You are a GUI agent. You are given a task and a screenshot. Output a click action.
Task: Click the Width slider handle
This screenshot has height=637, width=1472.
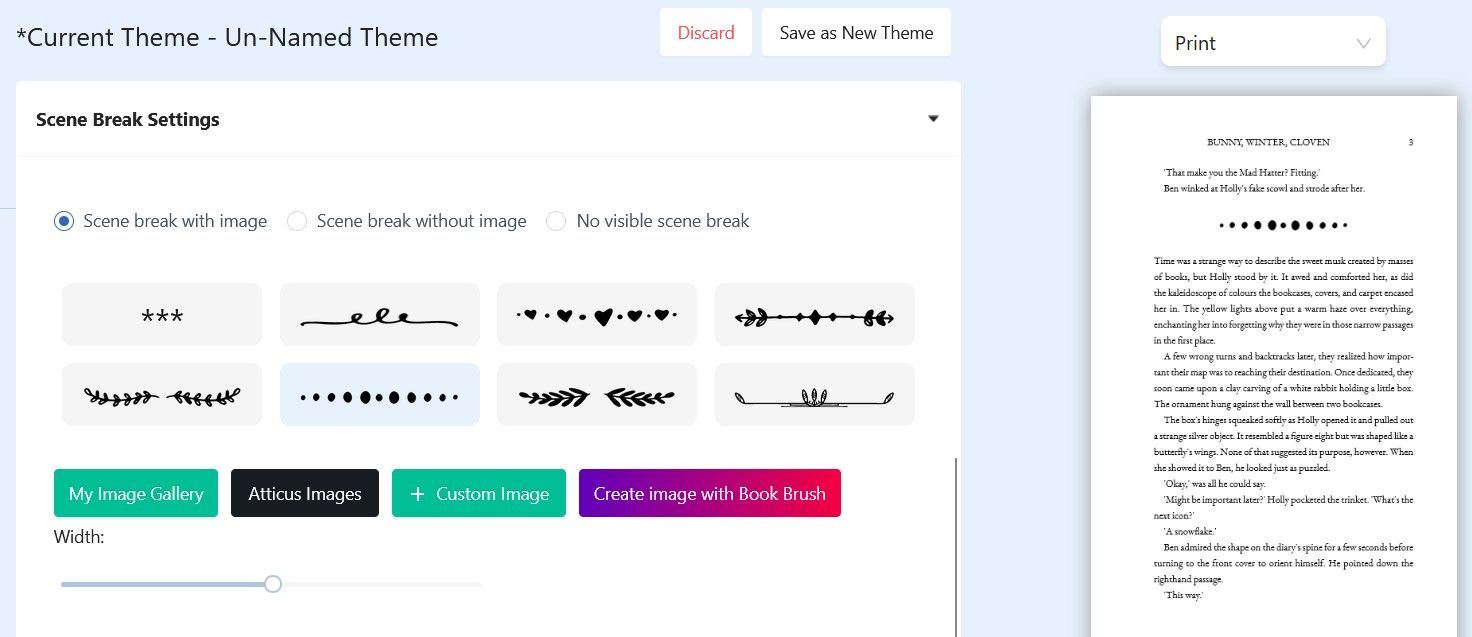pyautogui.click(x=273, y=584)
